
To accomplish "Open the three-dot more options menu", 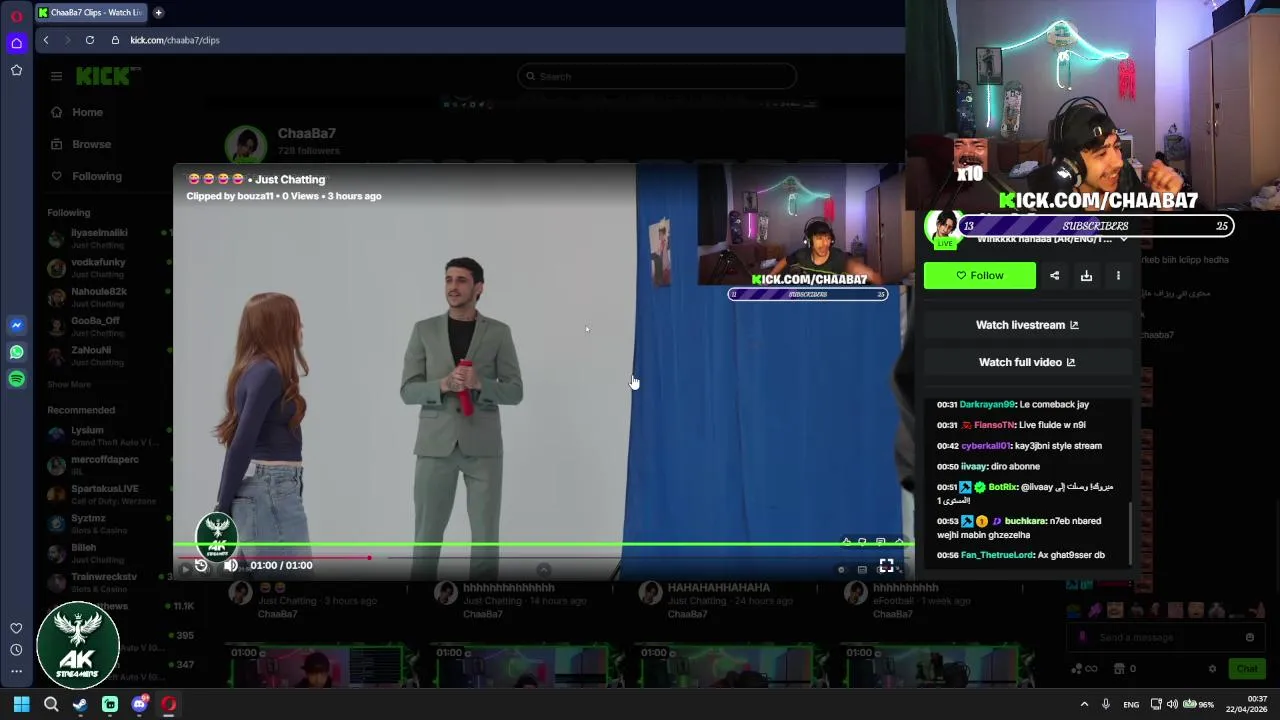I will click(1118, 276).
